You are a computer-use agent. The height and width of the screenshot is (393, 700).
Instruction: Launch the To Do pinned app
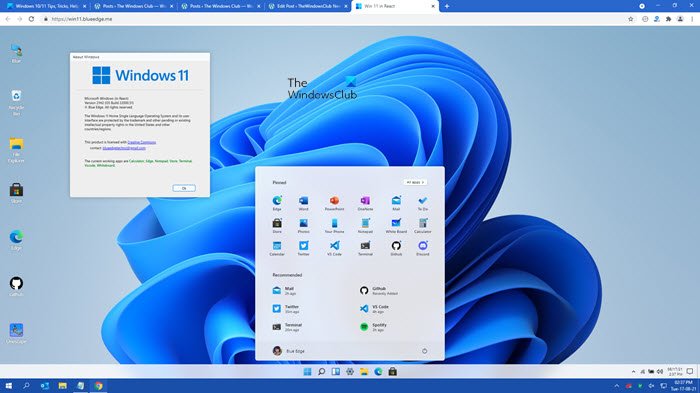(x=423, y=202)
